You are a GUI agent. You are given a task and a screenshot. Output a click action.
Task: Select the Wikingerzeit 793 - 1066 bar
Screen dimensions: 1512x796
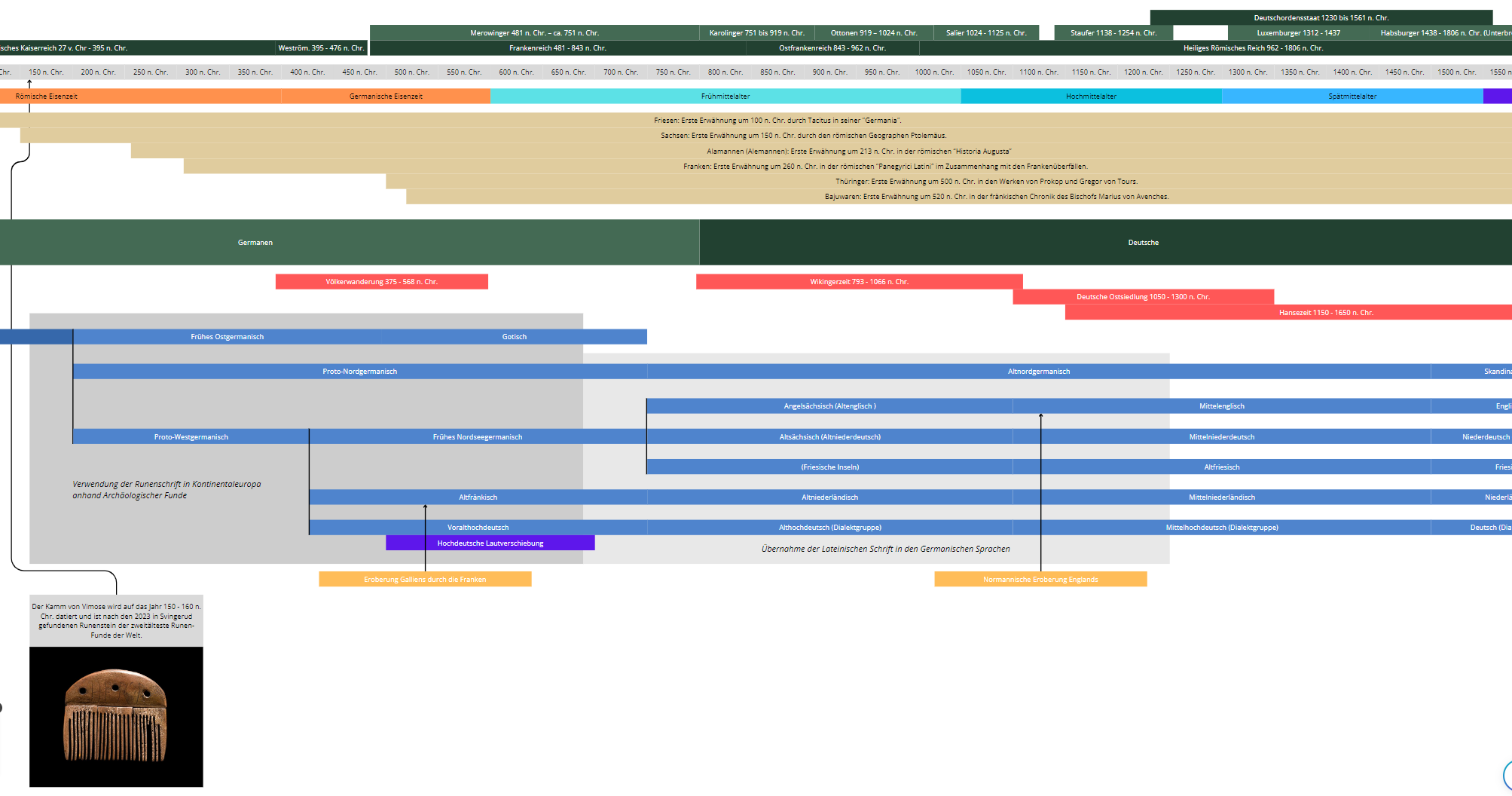click(x=859, y=282)
